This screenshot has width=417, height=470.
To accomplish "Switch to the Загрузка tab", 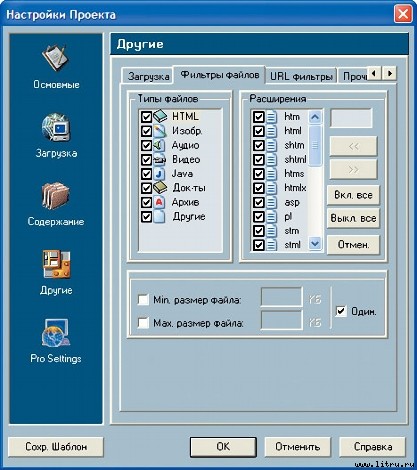I will (x=148, y=76).
